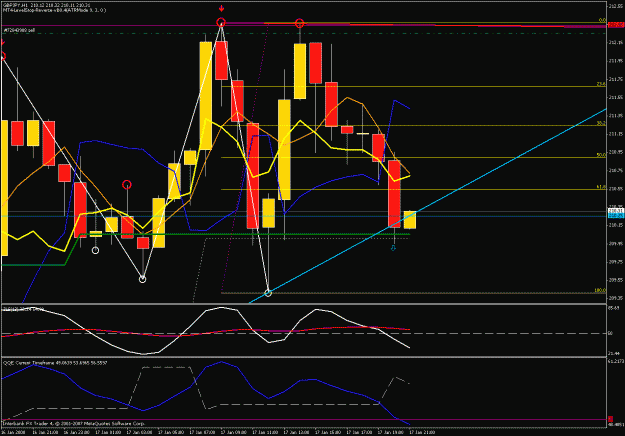This screenshot has width=625, height=436.
Task: Click the white circle under the small yellow doji candle
Action: click(95, 250)
